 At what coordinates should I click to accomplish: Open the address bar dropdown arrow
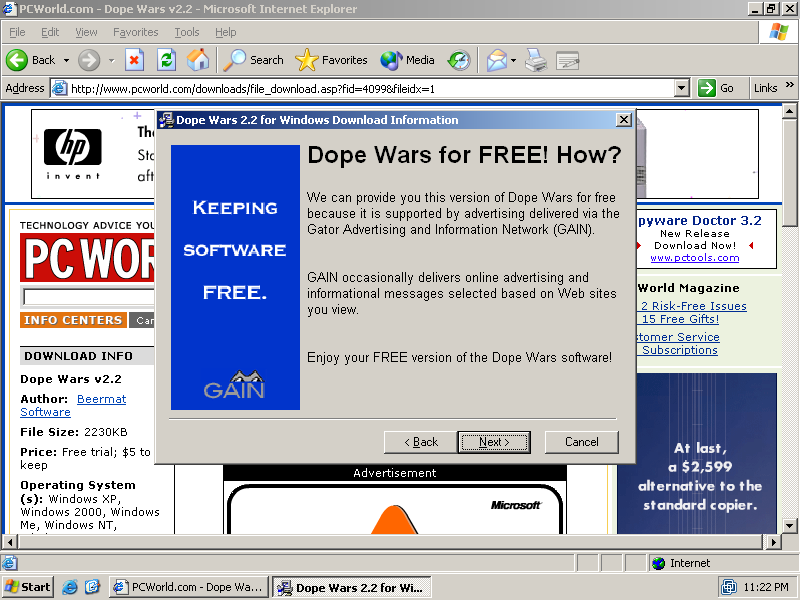click(x=682, y=88)
